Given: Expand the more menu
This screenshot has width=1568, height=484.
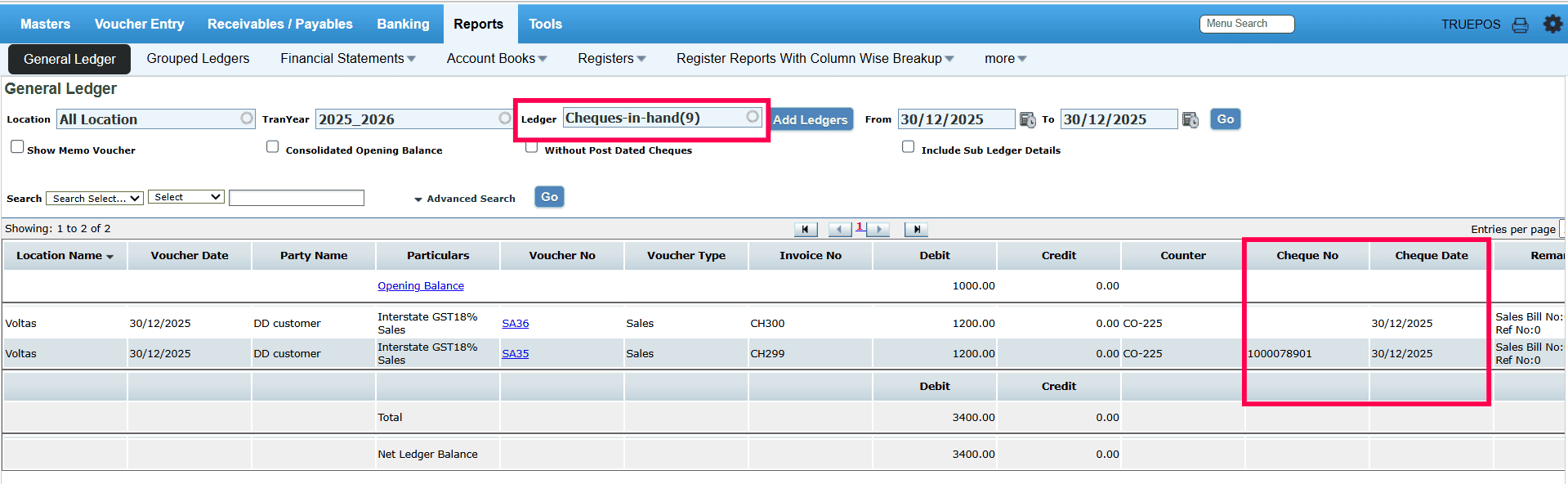Looking at the screenshot, I should (x=1006, y=59).
